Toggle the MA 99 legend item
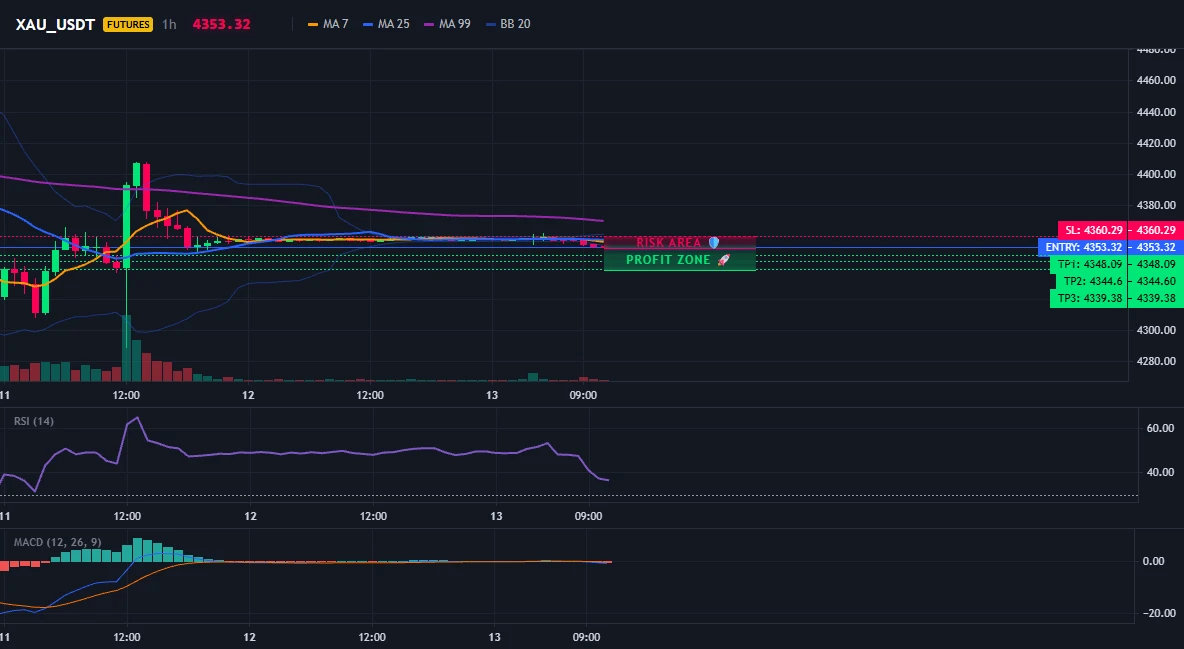 tap(448, 24)
